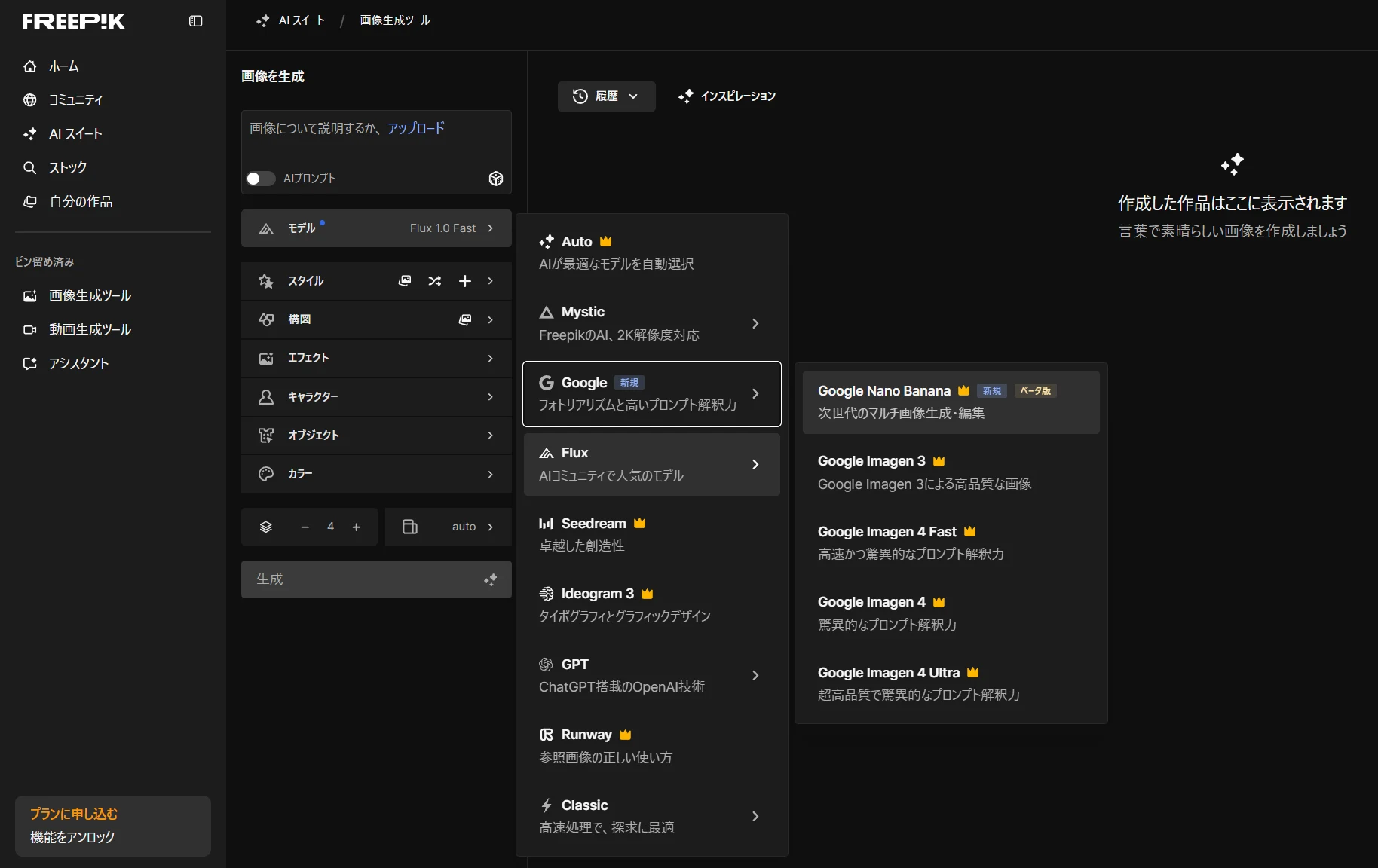Click the Ideogram brain icon
Screen dimensions: 1378x868
click(547, 594)
